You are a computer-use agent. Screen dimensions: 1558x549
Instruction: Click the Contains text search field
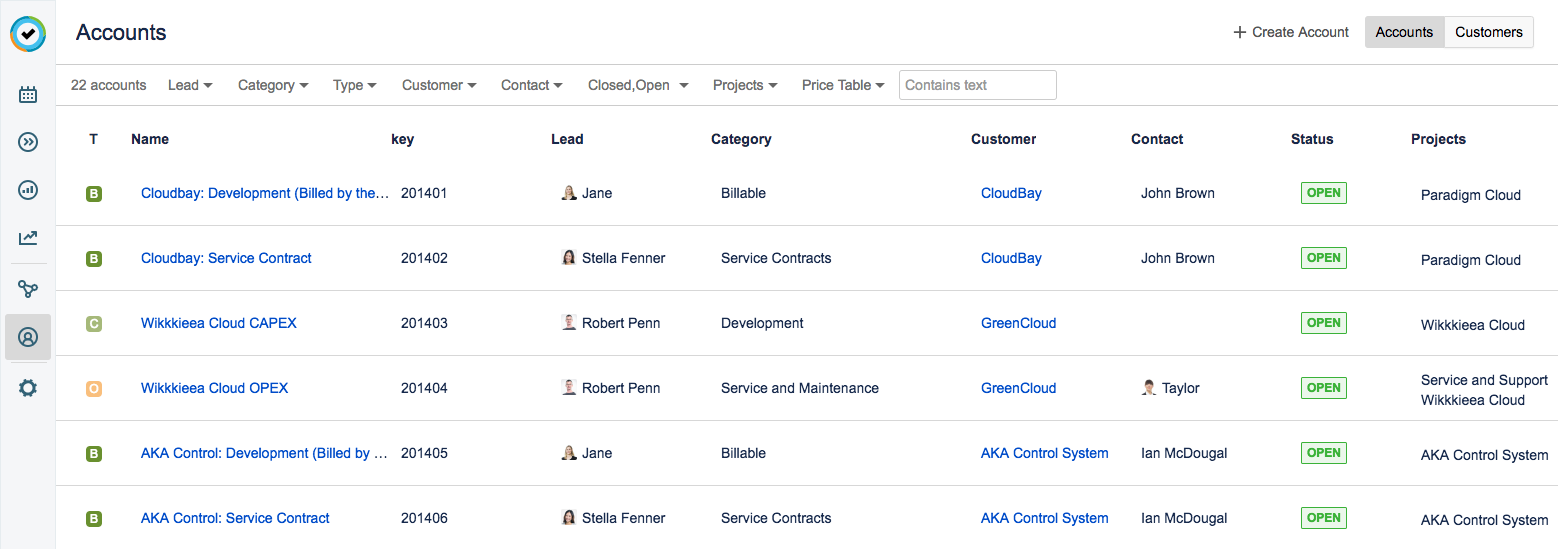click(977, 85)
